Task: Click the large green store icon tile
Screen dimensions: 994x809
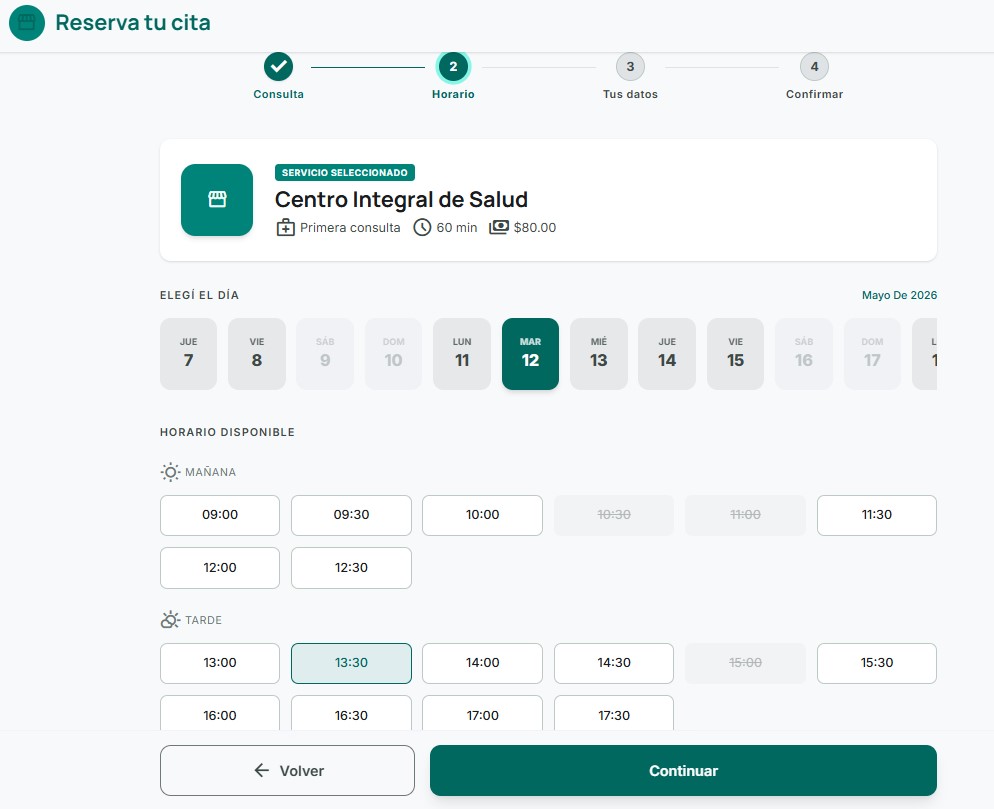Action: pyautogui.click(x=217, y=200)
